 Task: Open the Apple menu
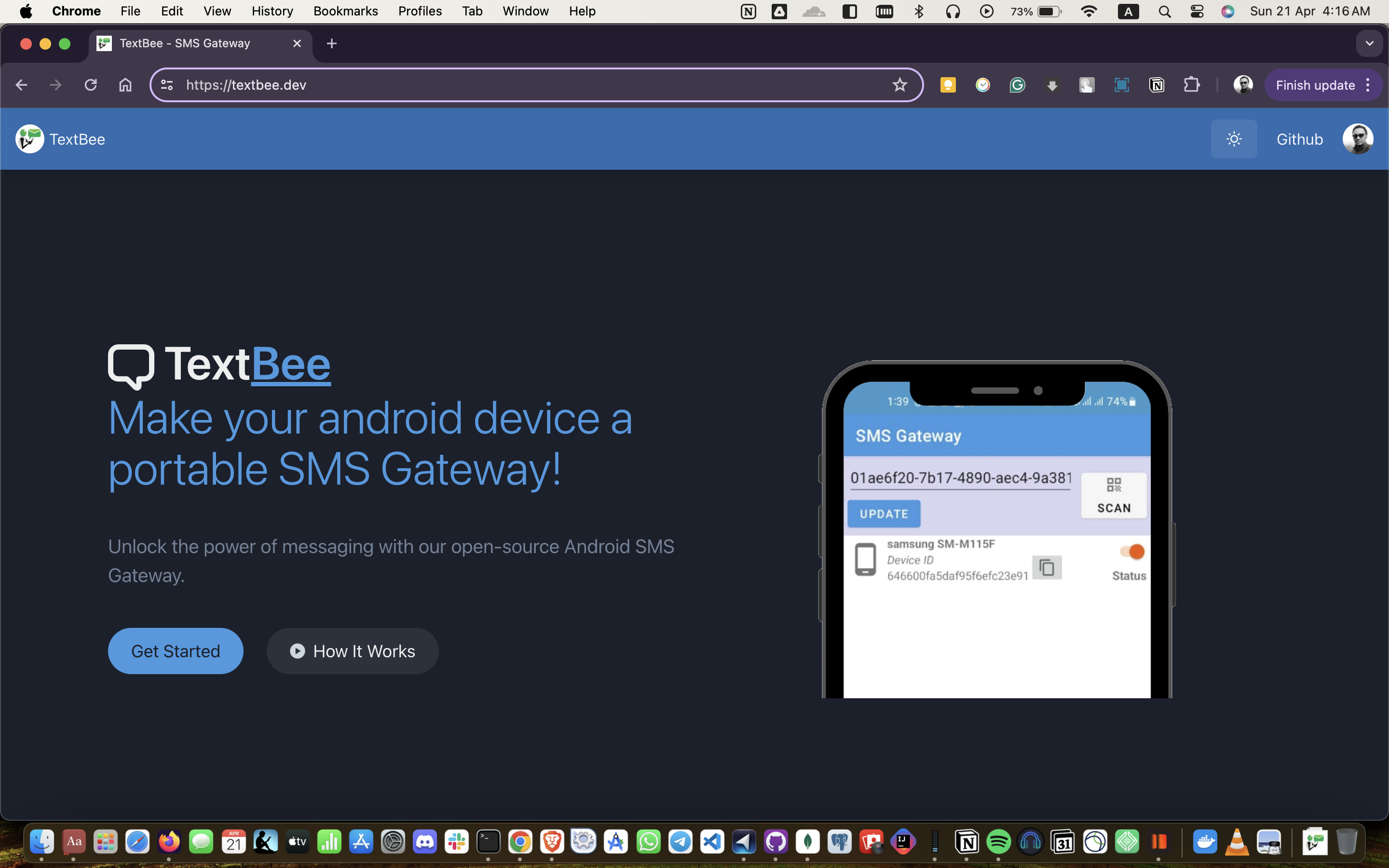click(x=26, y=11)
